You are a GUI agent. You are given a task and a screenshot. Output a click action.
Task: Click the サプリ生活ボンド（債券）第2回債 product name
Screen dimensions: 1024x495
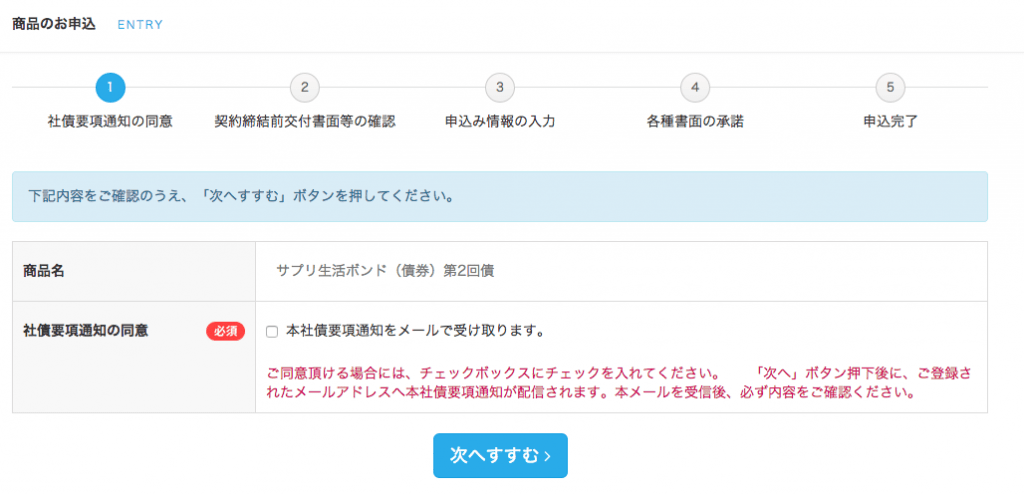[385, 271]
